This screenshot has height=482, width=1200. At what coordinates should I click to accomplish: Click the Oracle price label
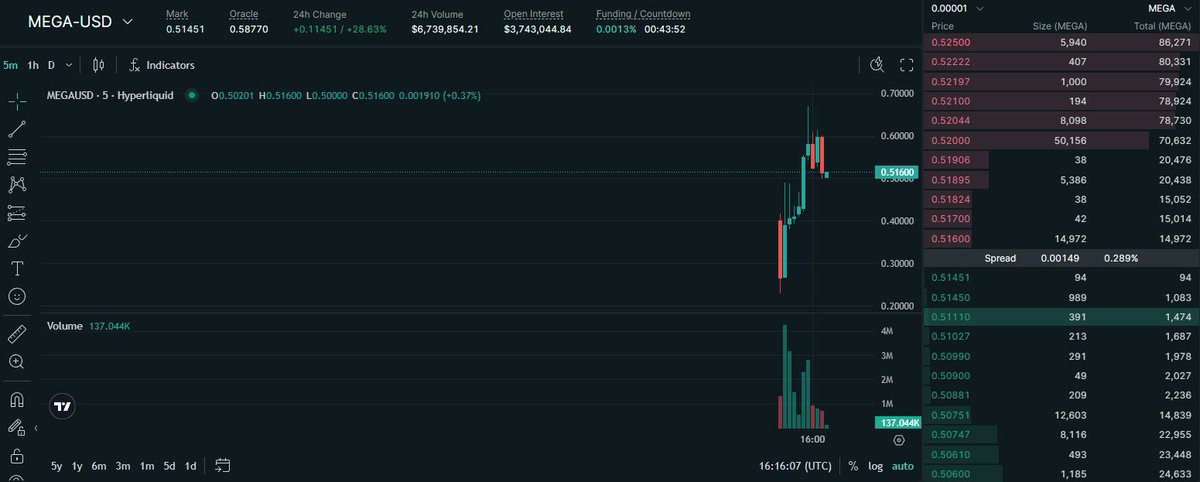[243, 14]
